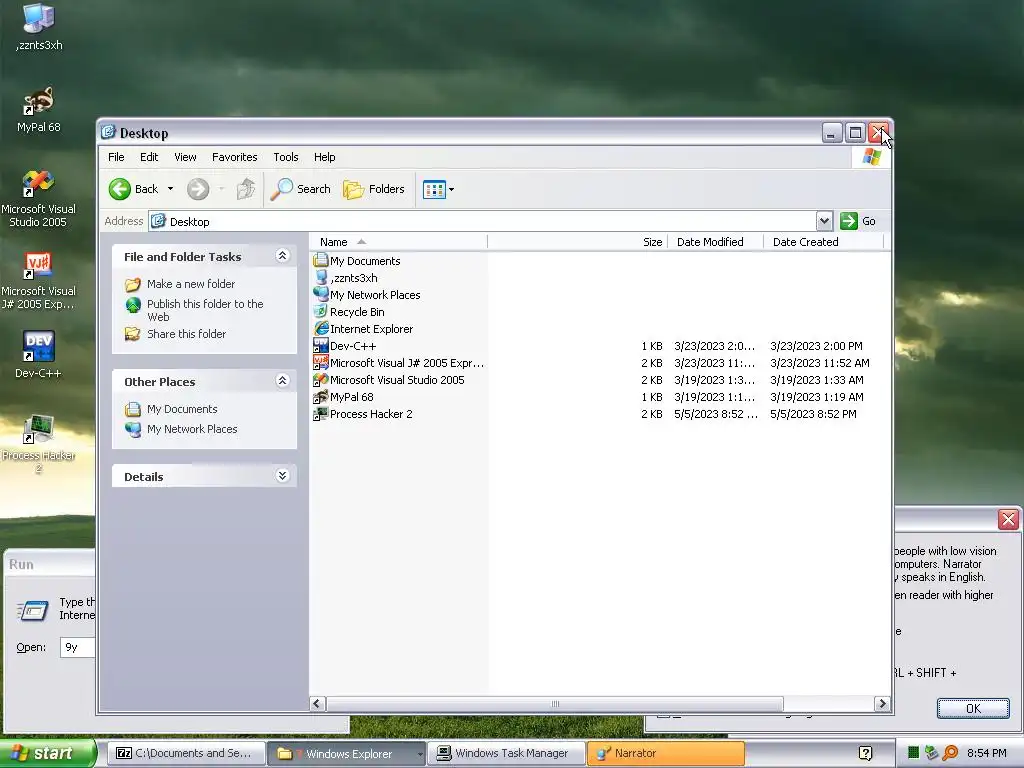Open My Documents in Other Places
Image resolution: width=1024 pixels, height=768 pixels.
pos(182,409)
